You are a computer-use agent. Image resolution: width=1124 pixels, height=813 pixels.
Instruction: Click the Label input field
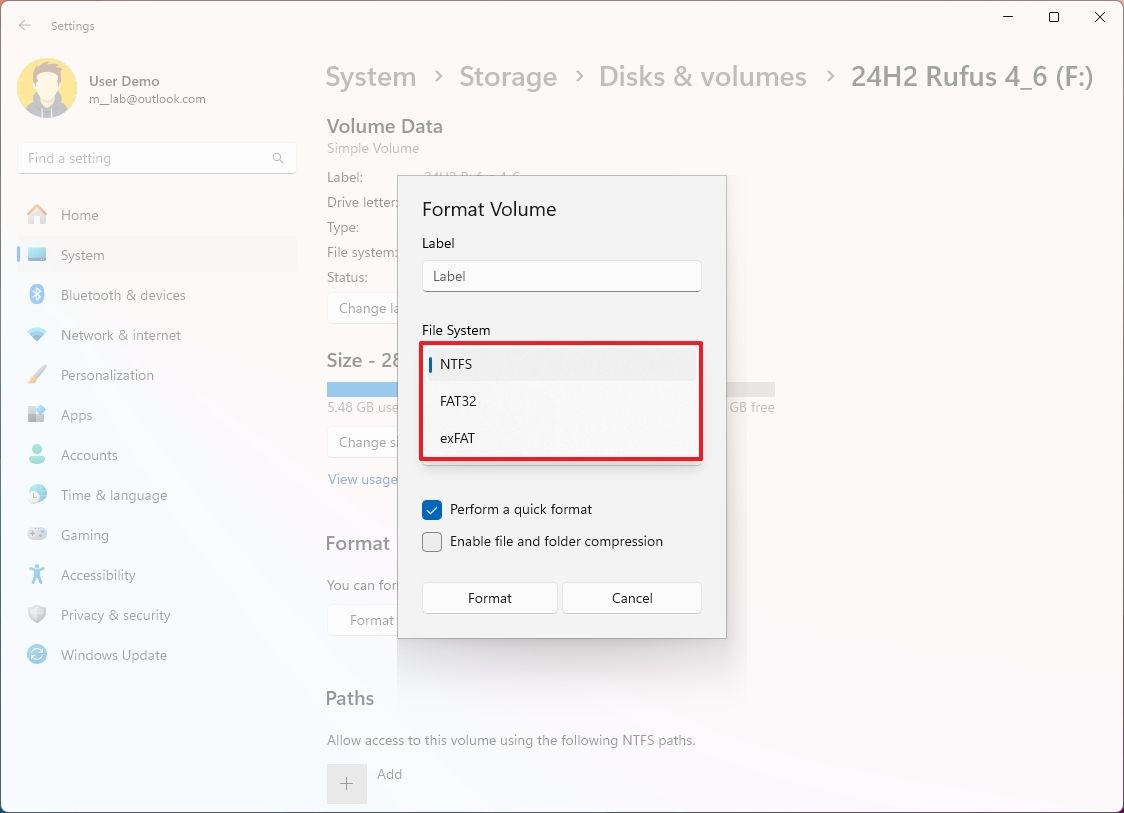click(x=561, y=276)
